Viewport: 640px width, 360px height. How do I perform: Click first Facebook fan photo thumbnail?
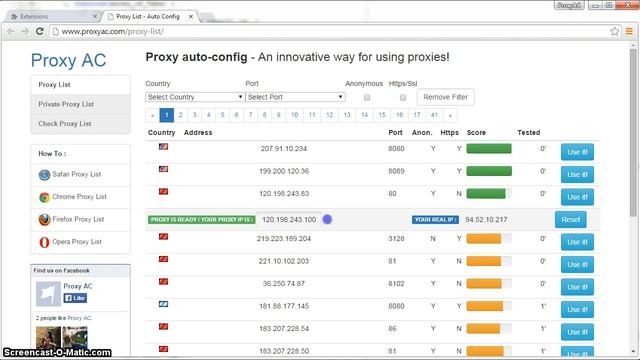tap(48, 337)
